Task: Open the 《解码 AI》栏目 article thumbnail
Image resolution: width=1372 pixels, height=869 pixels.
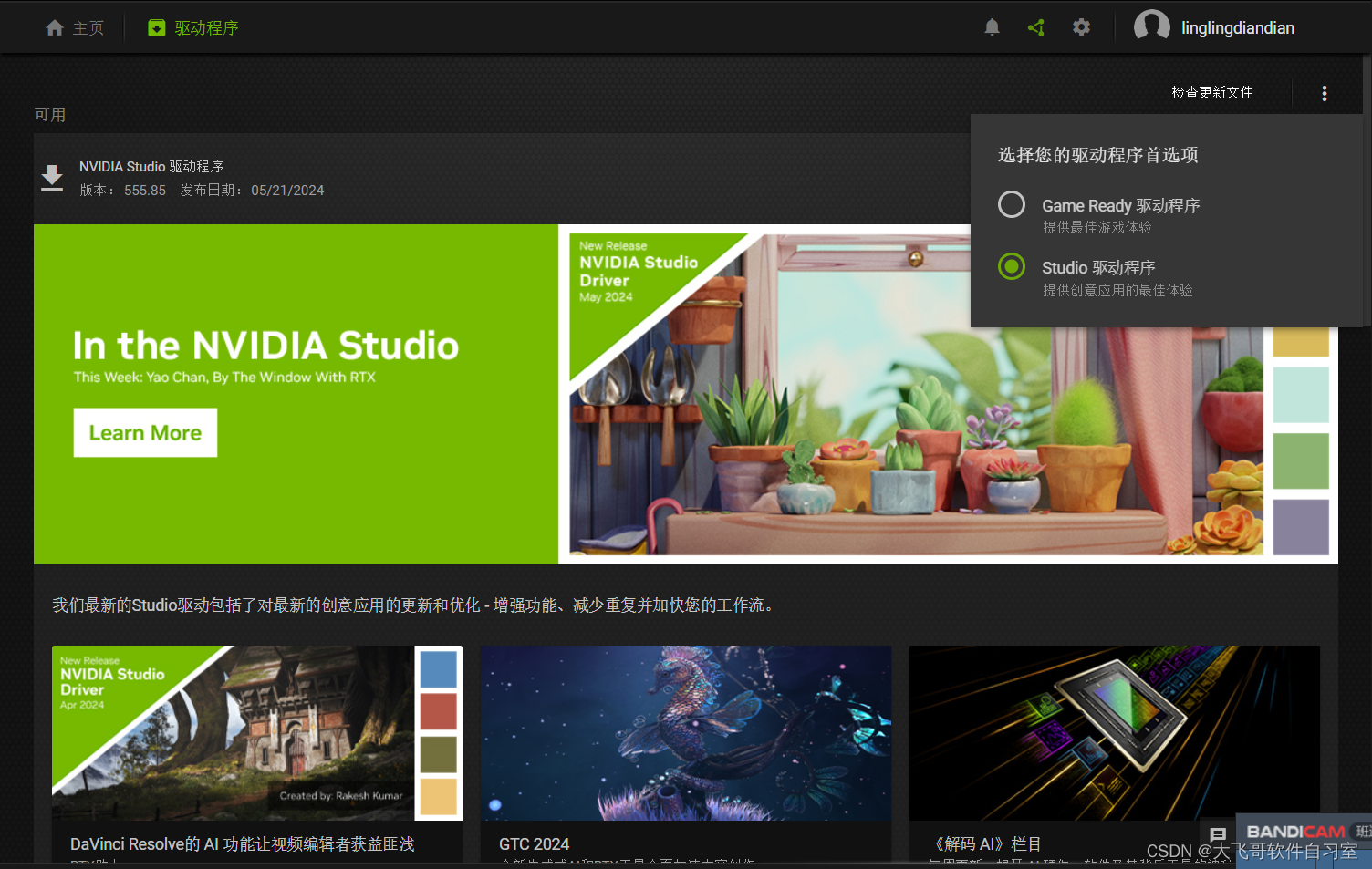Action: click(1115, 733)
